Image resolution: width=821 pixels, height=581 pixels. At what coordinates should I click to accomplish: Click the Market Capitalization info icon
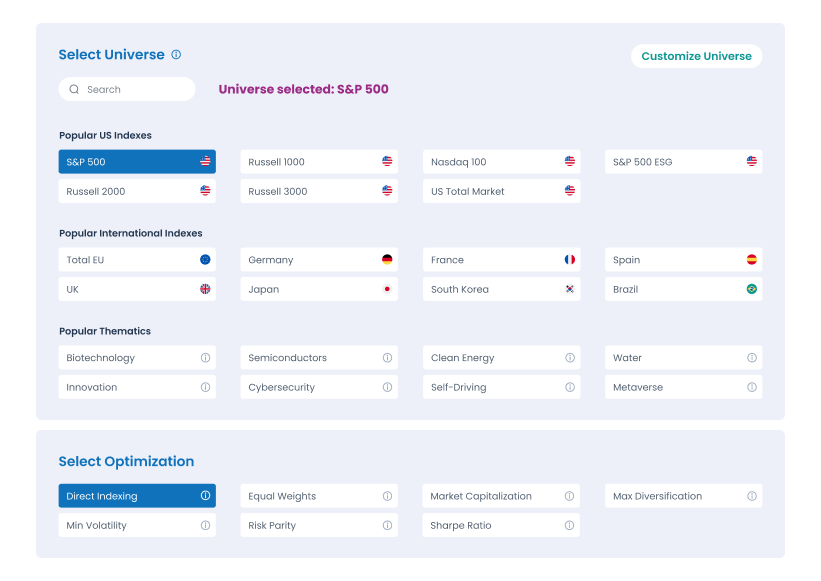click(x=569, y=496)
